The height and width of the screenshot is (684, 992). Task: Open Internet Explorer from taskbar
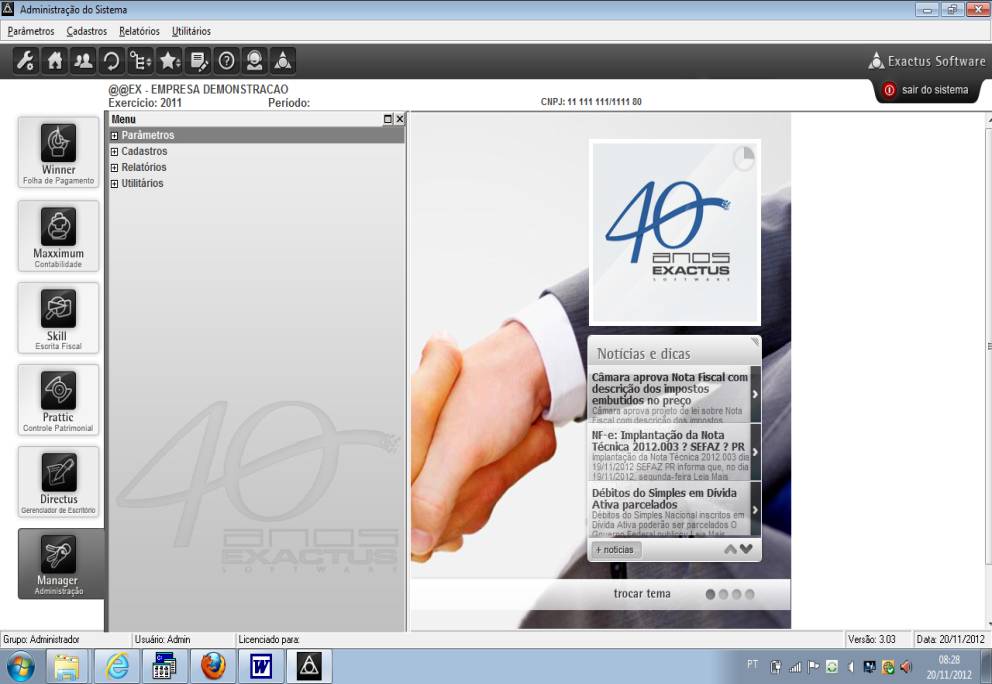click(118, 666)
